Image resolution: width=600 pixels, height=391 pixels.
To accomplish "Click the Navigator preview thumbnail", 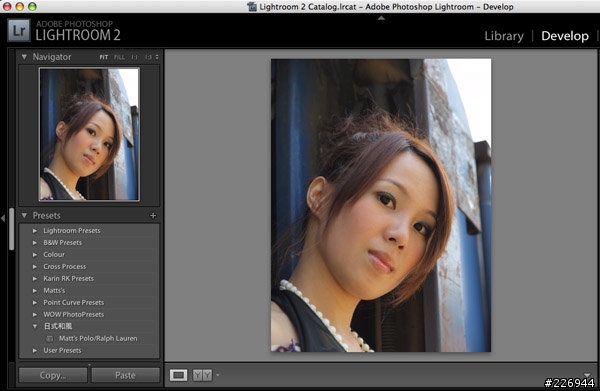I will pos(89,134).
